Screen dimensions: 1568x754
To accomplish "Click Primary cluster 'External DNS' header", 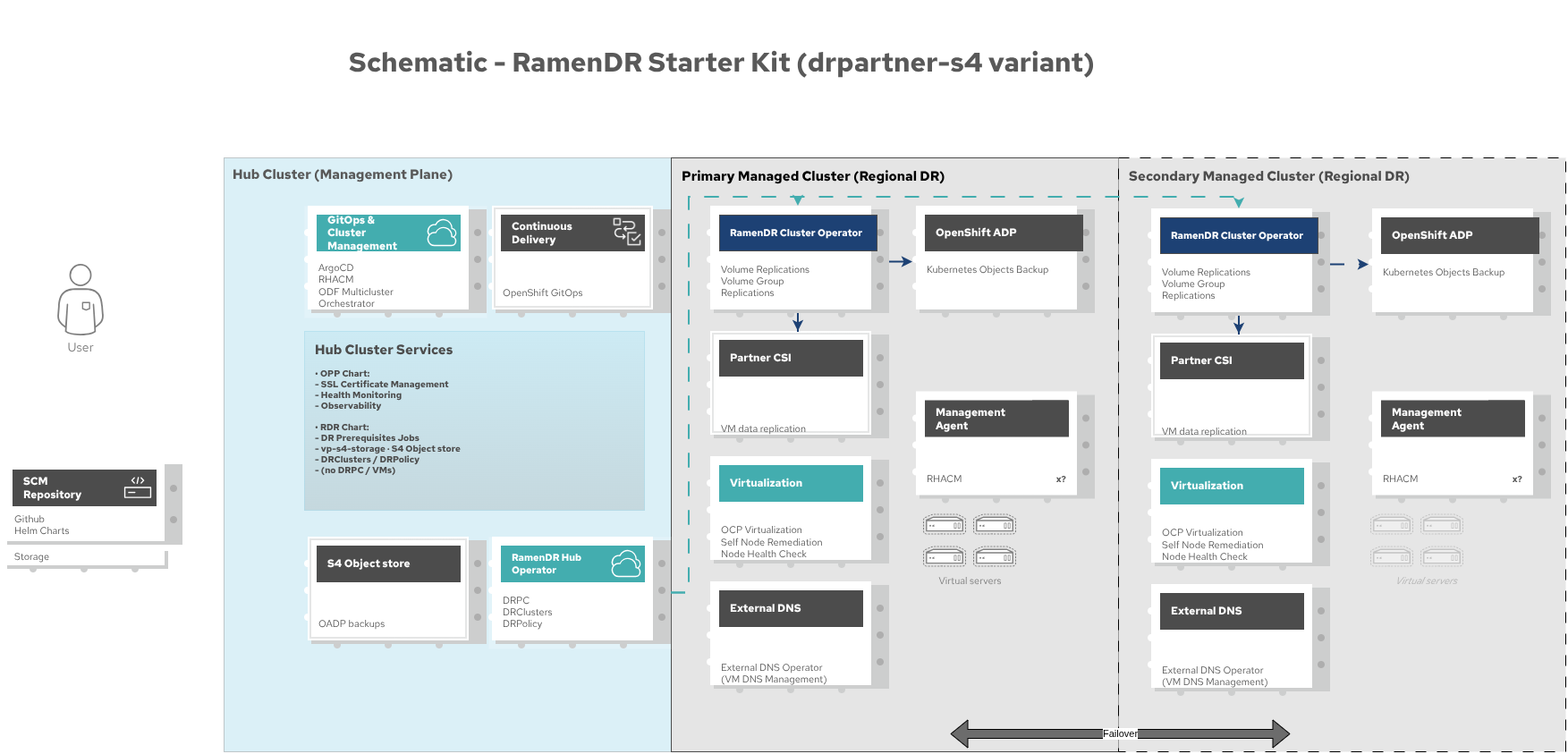I will point(791,608).
